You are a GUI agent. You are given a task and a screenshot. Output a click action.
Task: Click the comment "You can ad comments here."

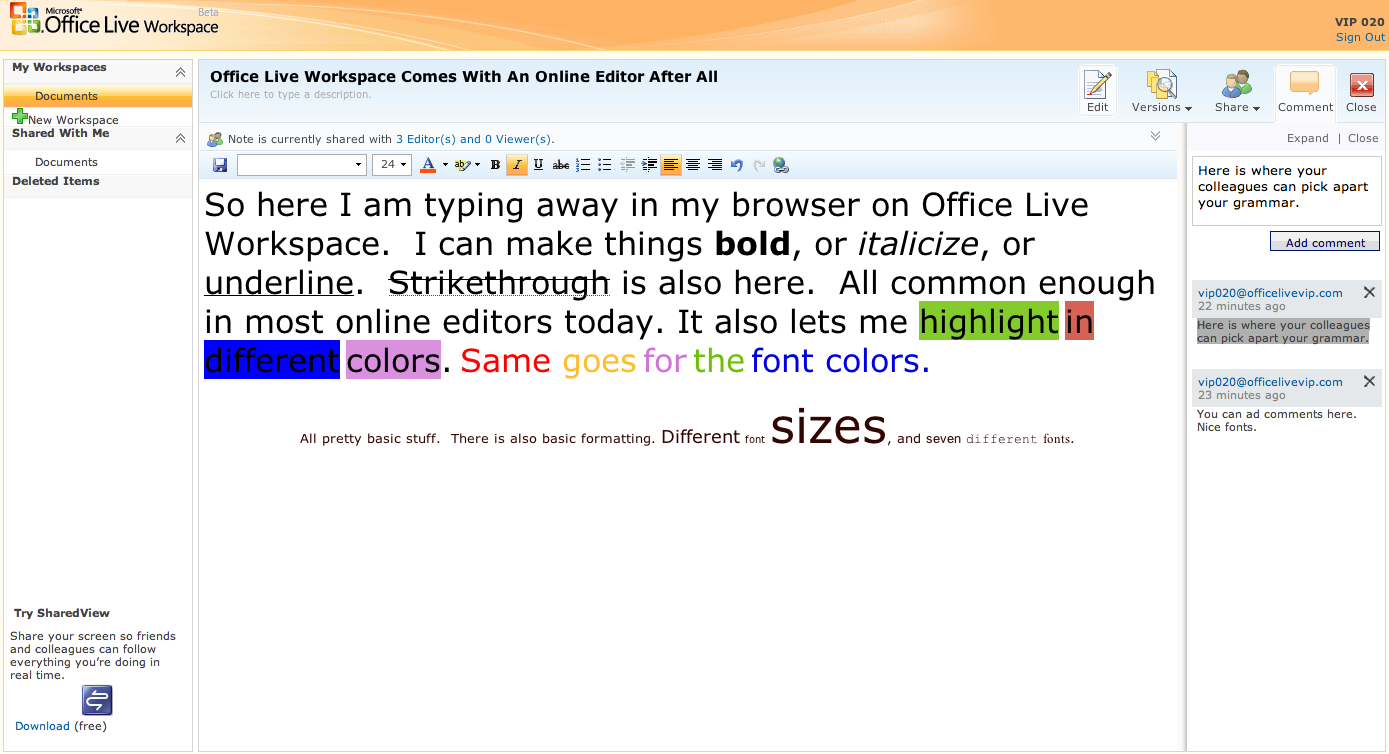[x=1277, y=414]
